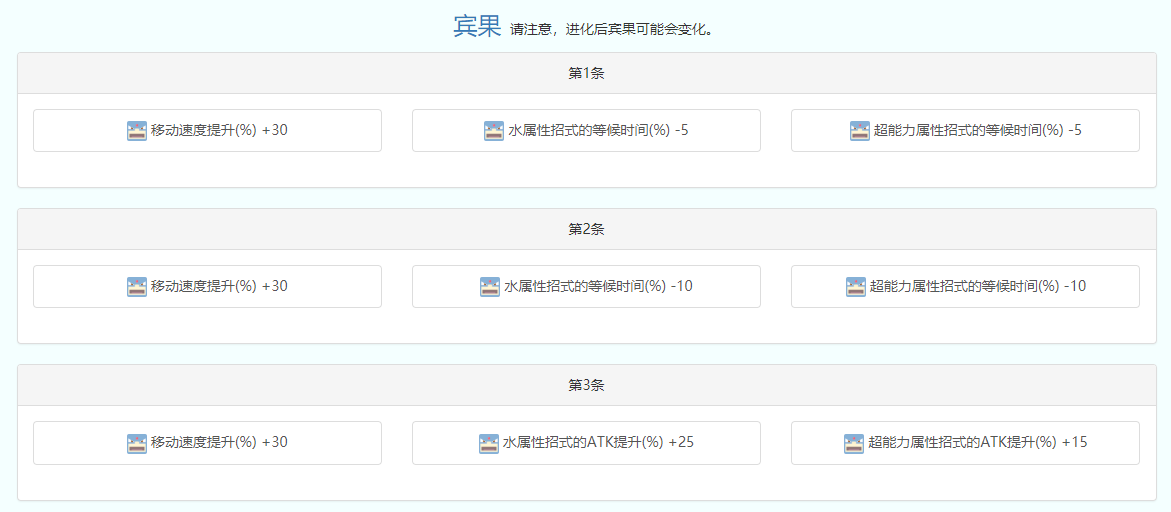Click the 请注意，进化后宾果可能会变化 note
The width and height of the screenshot is (1171, 512).
pos(612,30)
